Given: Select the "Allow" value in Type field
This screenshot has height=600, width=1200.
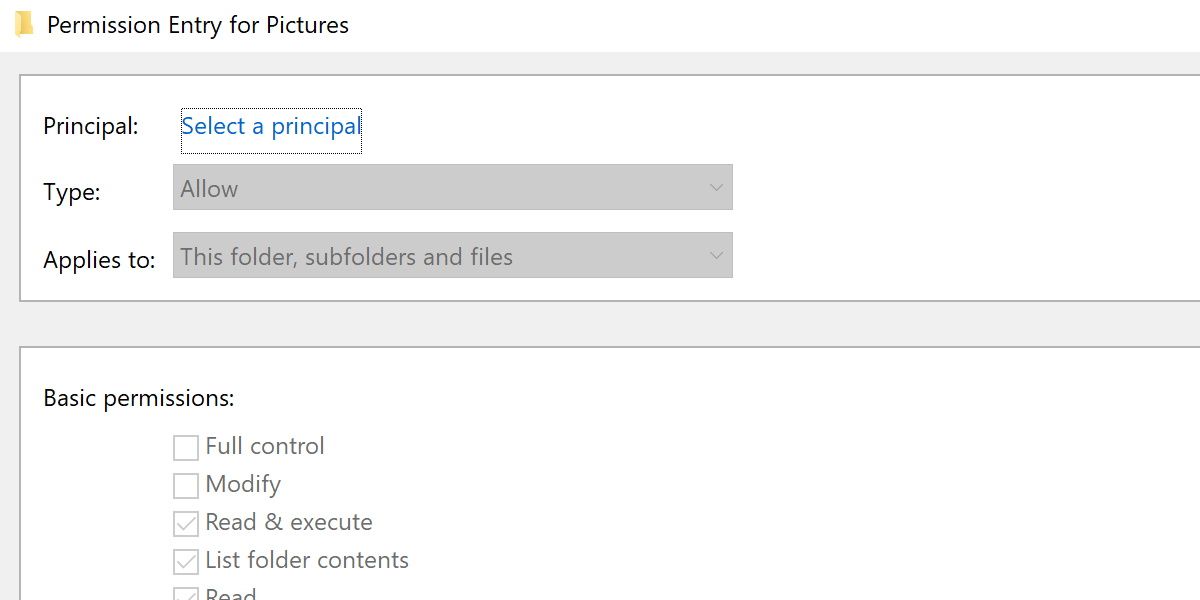Looking at the screenshot, I should click(209, 187).
